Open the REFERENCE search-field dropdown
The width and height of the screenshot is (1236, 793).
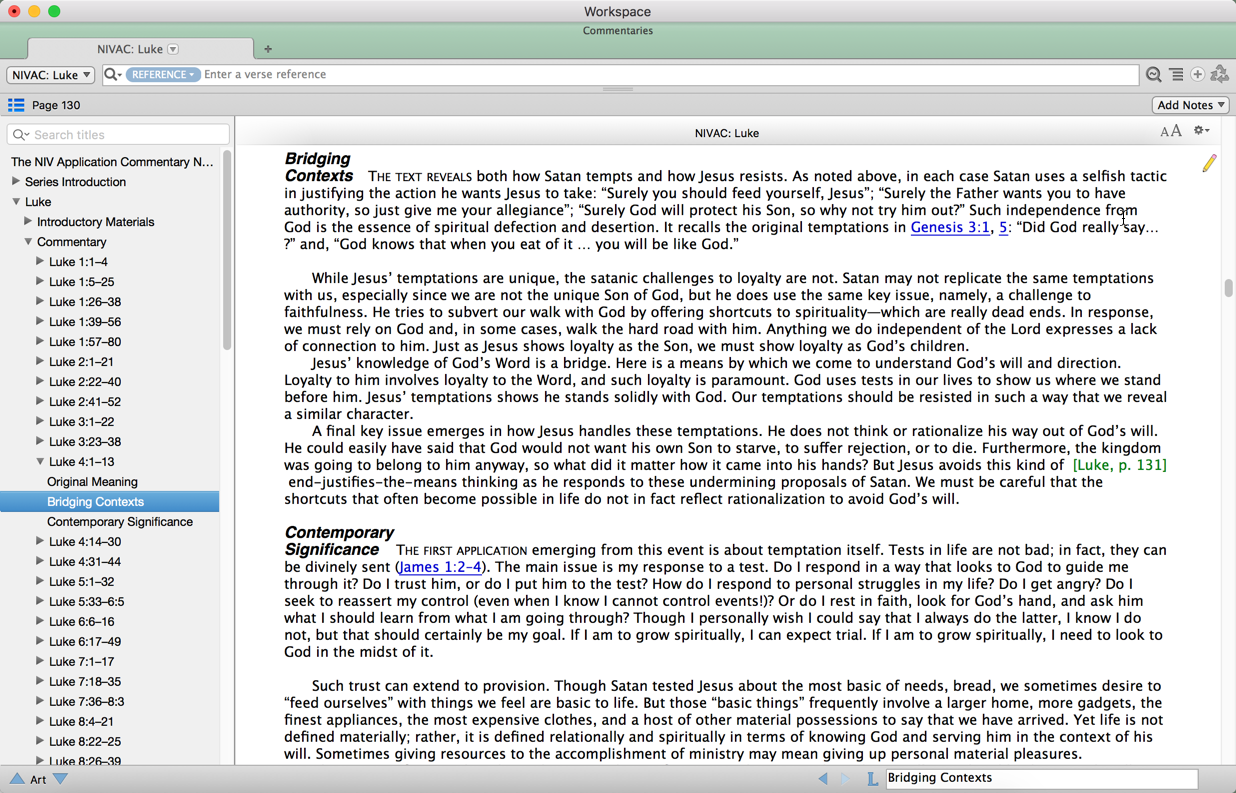tap(162, 75)
